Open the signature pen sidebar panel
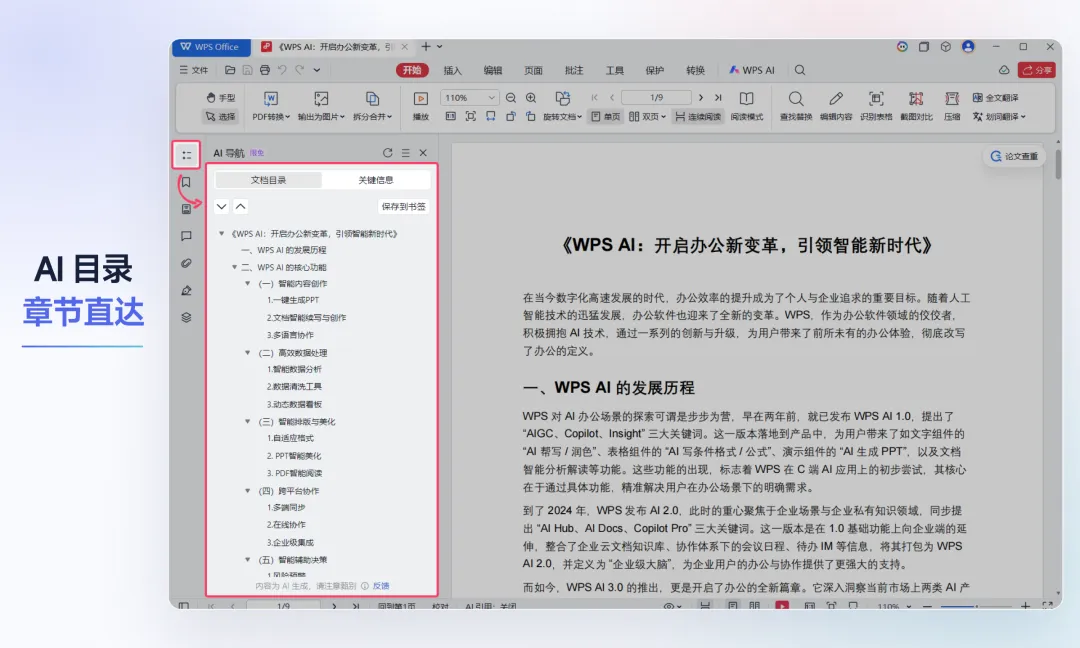 pyautogui.click(x=186, y=291)
